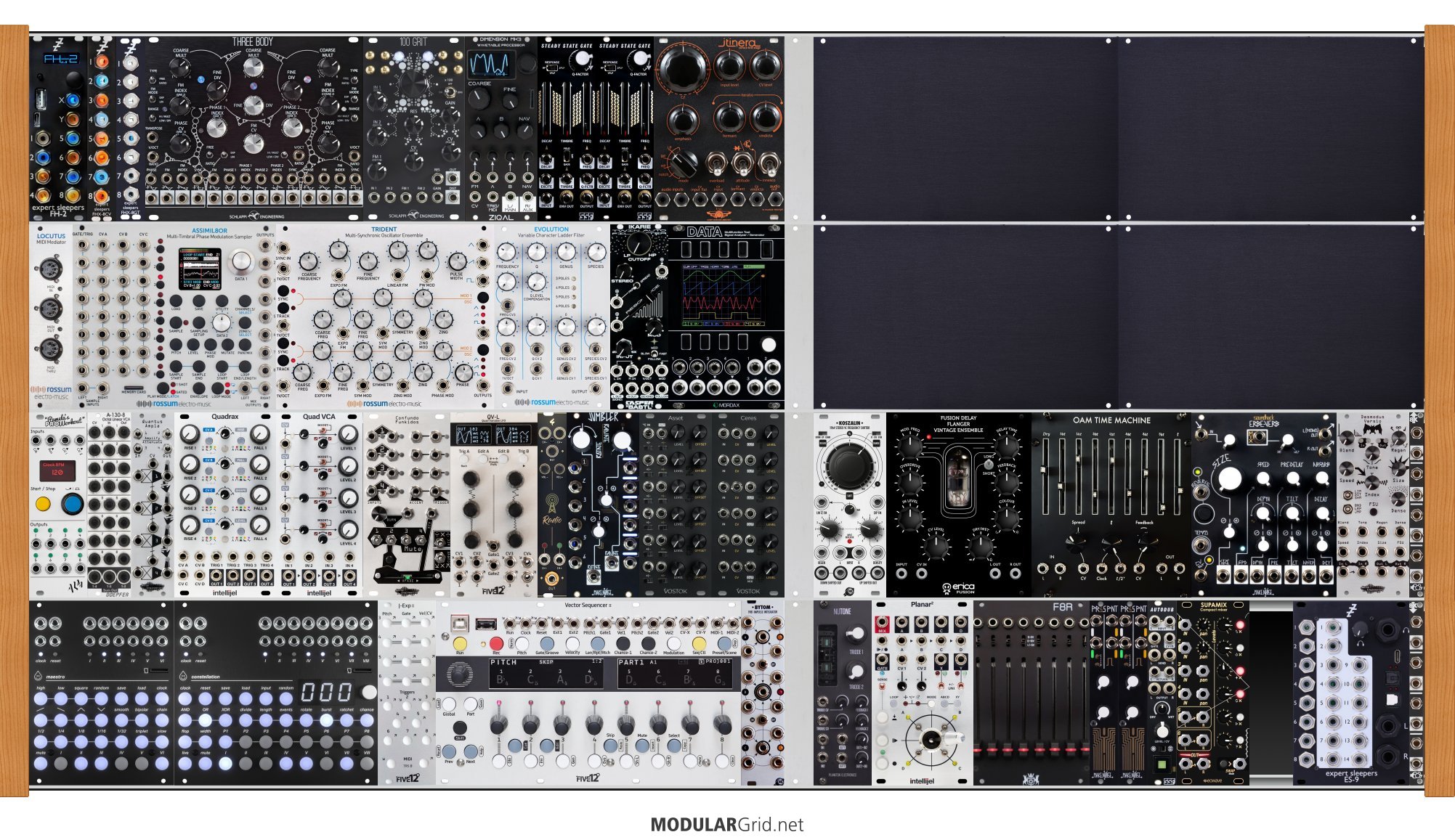Image resolution: width=1455 pixels, height=840 pixels.
Task: Click the Assimil8or sample display screen
Action: tap(200, 269)
